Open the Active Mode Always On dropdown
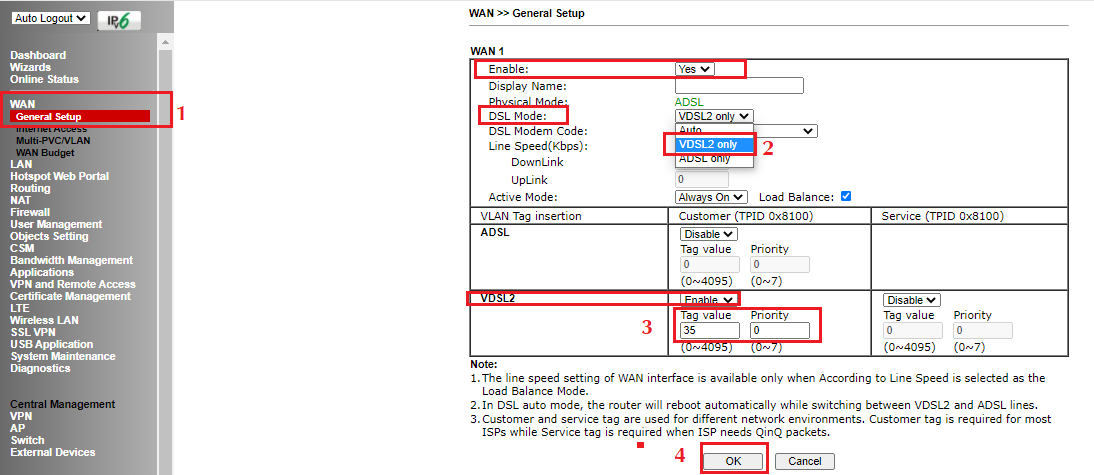Image resolution: width=1094 pixels, height=475 pixels. 711,197
